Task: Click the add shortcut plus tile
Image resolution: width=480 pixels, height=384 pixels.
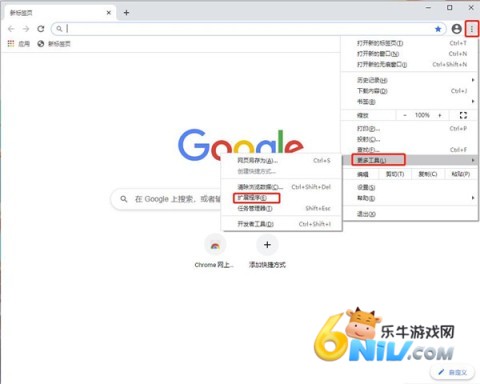Action: click(267, 245)
